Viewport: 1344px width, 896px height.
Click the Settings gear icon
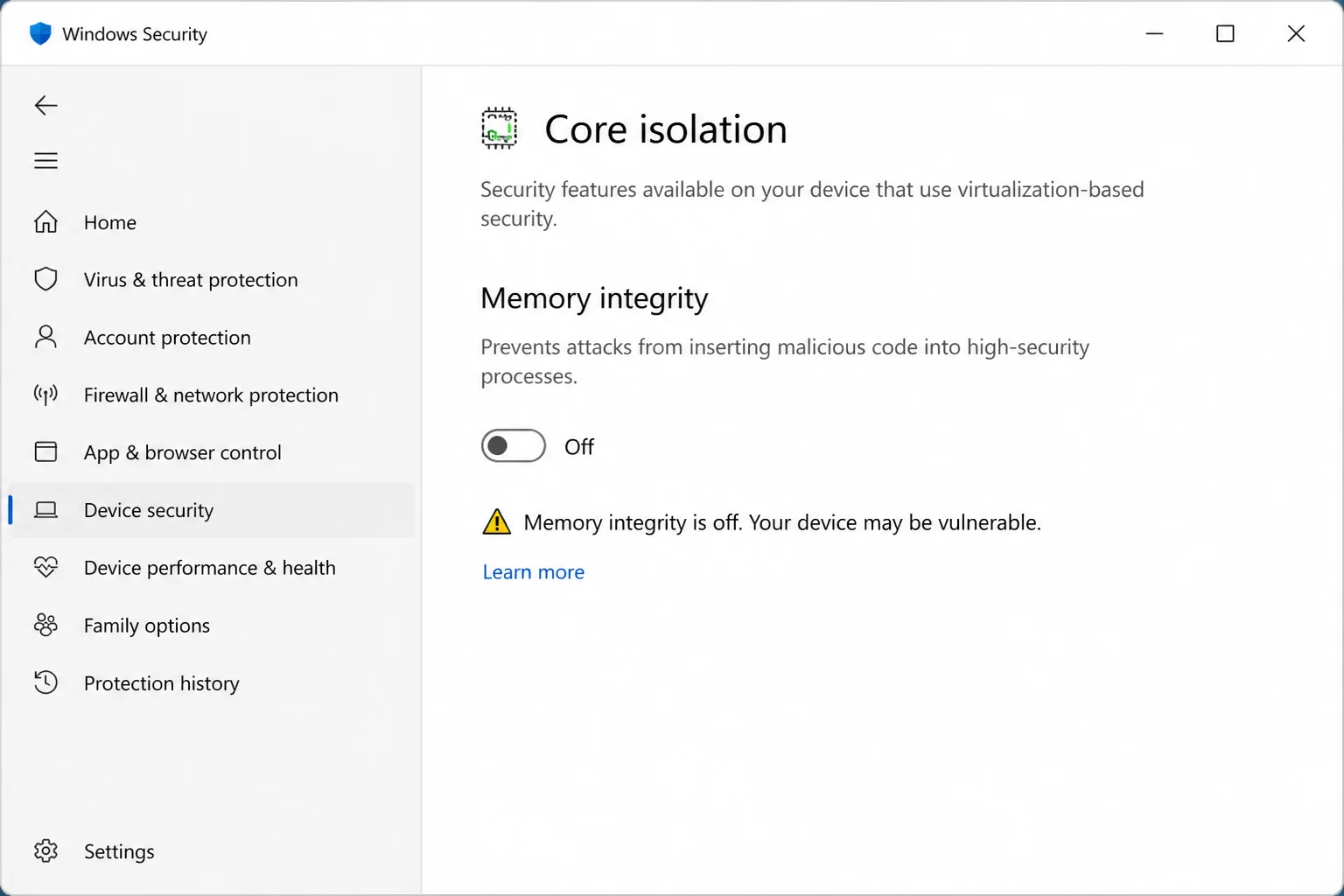click(45, 850)
